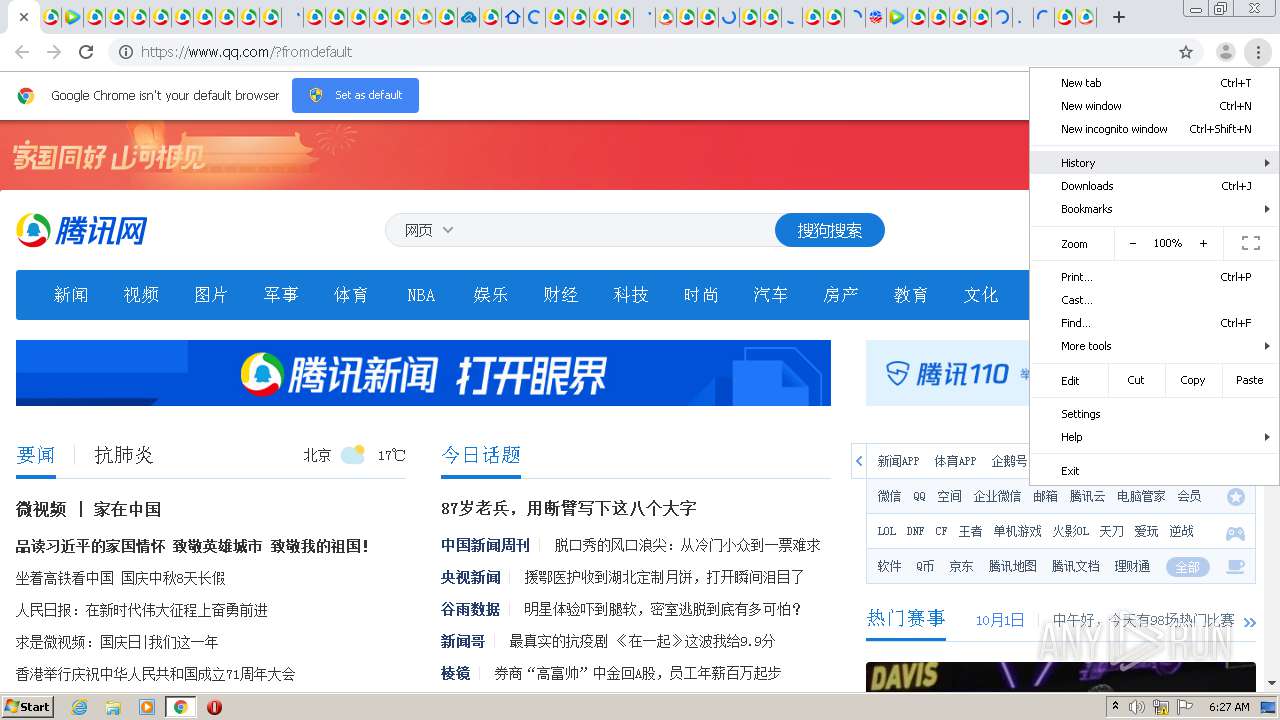Select New tab in Chrome menu
This screenshot has width=1280, height=720.
[1154, 83]
